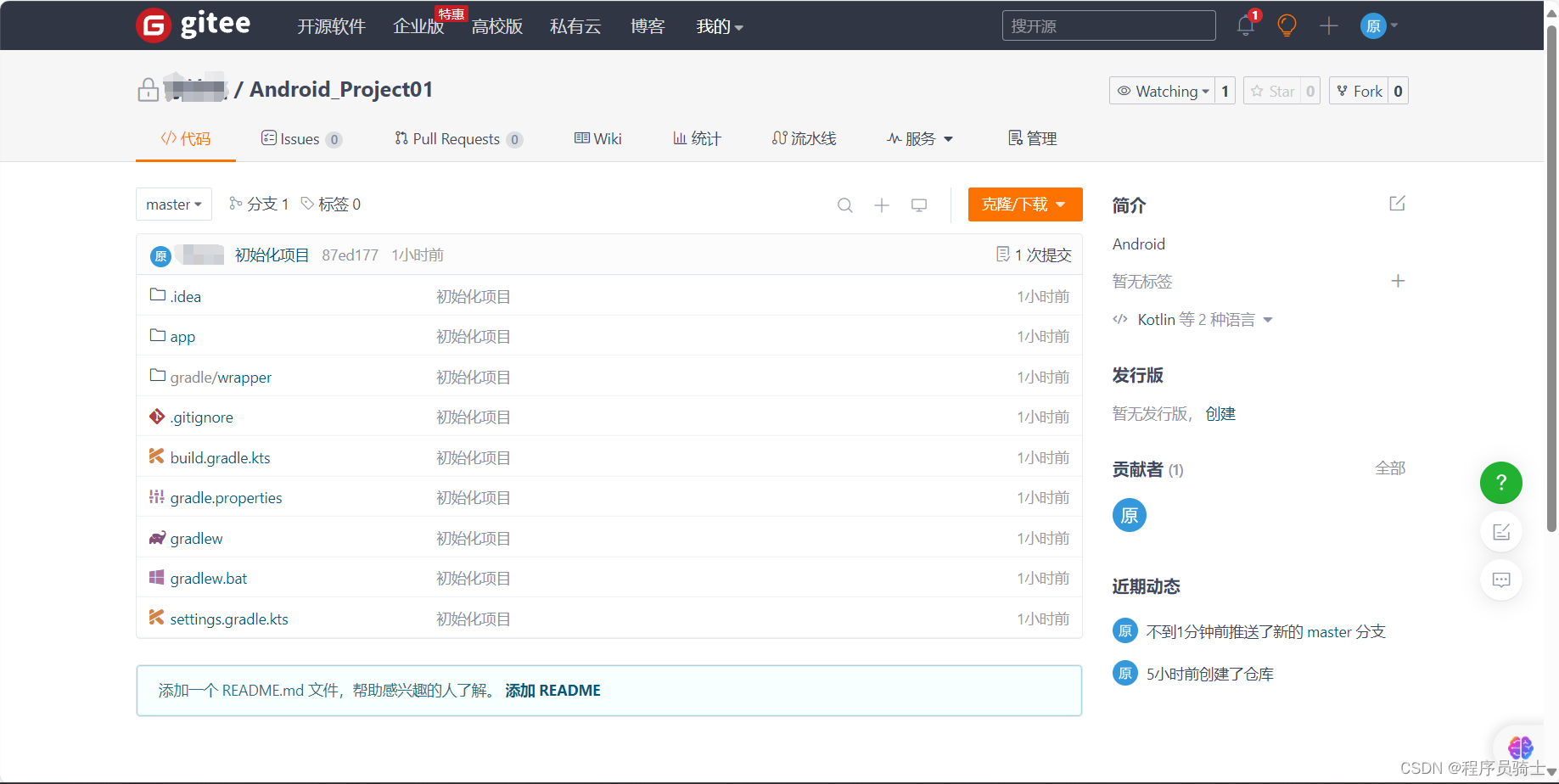Image resolution: width=1559 pixels, height=784 pixels.
Task: Open the master branch dropdown
Action: click(x=173, y=204)
